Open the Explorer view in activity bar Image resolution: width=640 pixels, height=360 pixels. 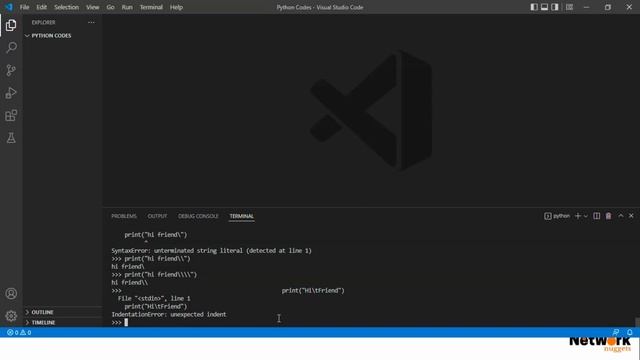tap(11, 25)
